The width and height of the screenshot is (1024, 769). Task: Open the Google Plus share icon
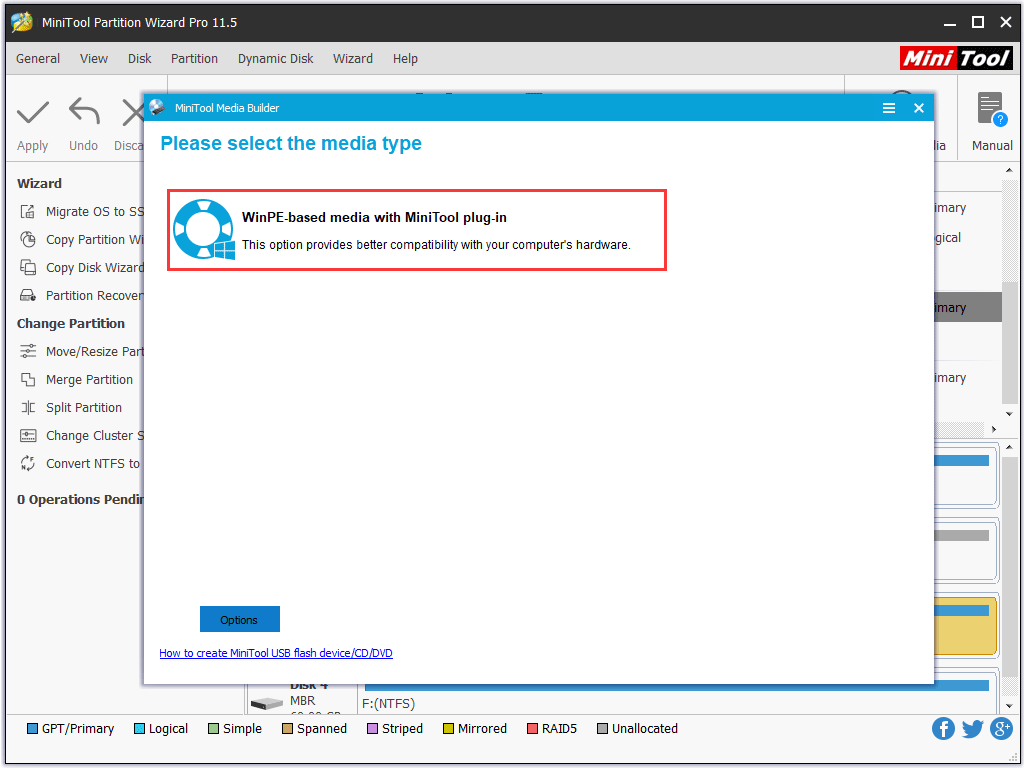tap(1001, 729)
